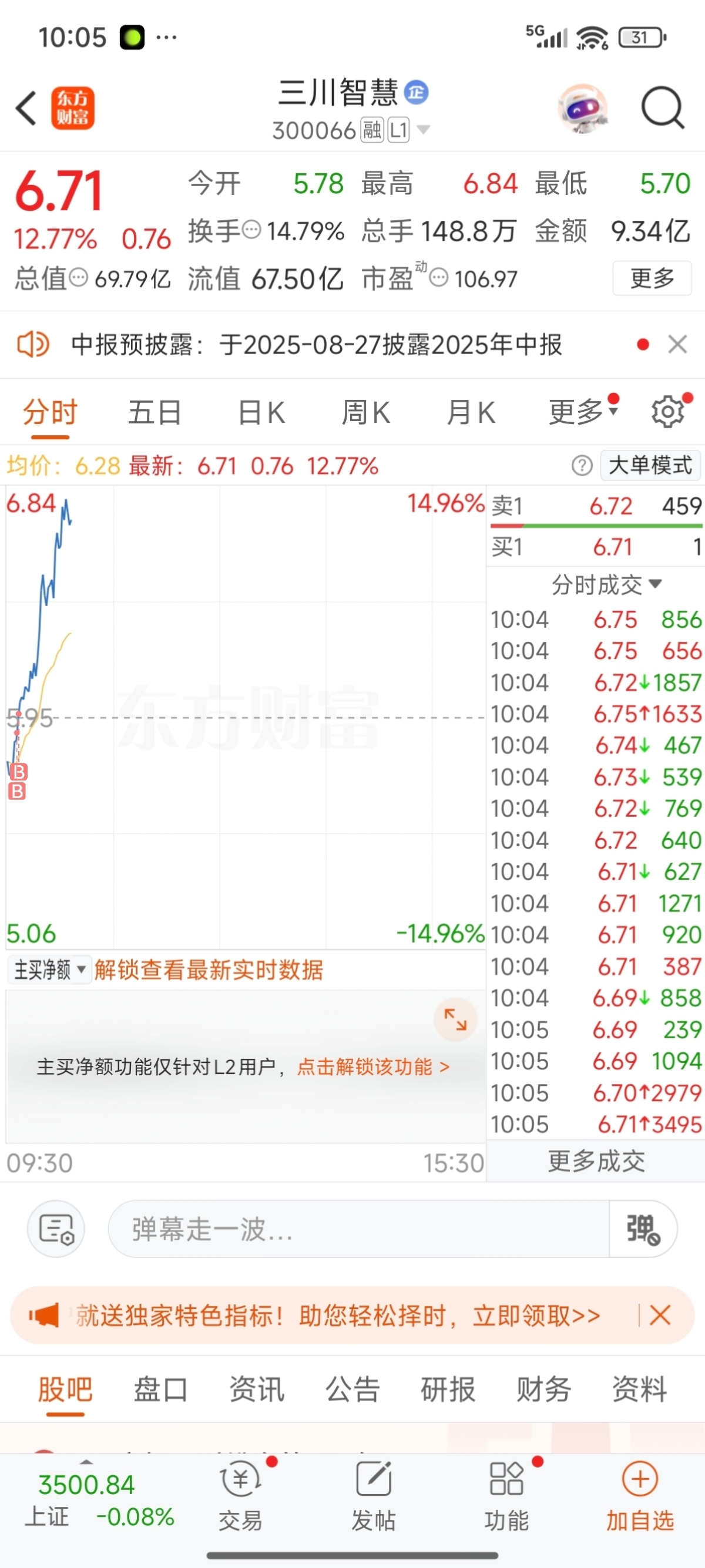
Task: Open chart settings gear icon
Action: (669, 412)
